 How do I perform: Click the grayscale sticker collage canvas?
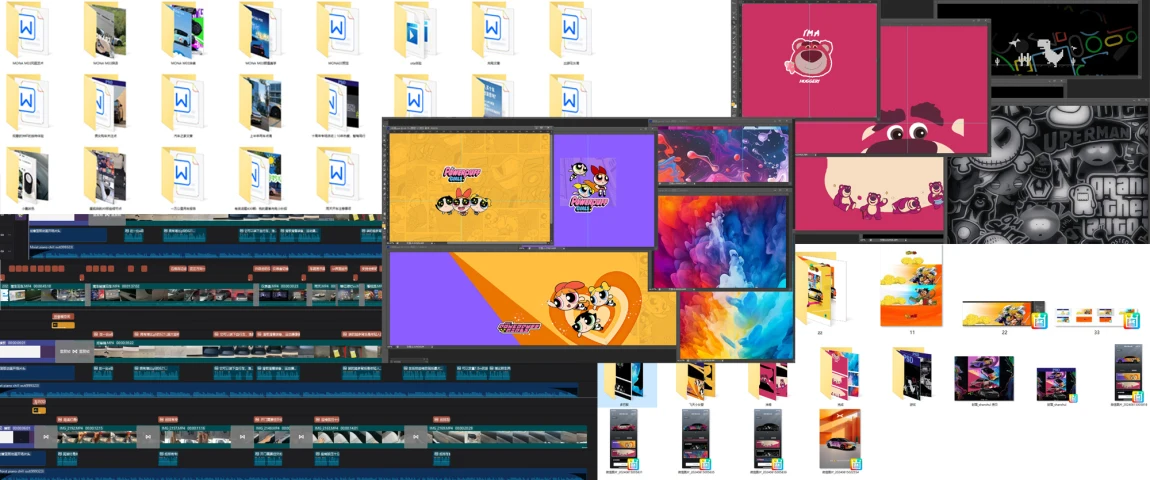[1049, 175]
